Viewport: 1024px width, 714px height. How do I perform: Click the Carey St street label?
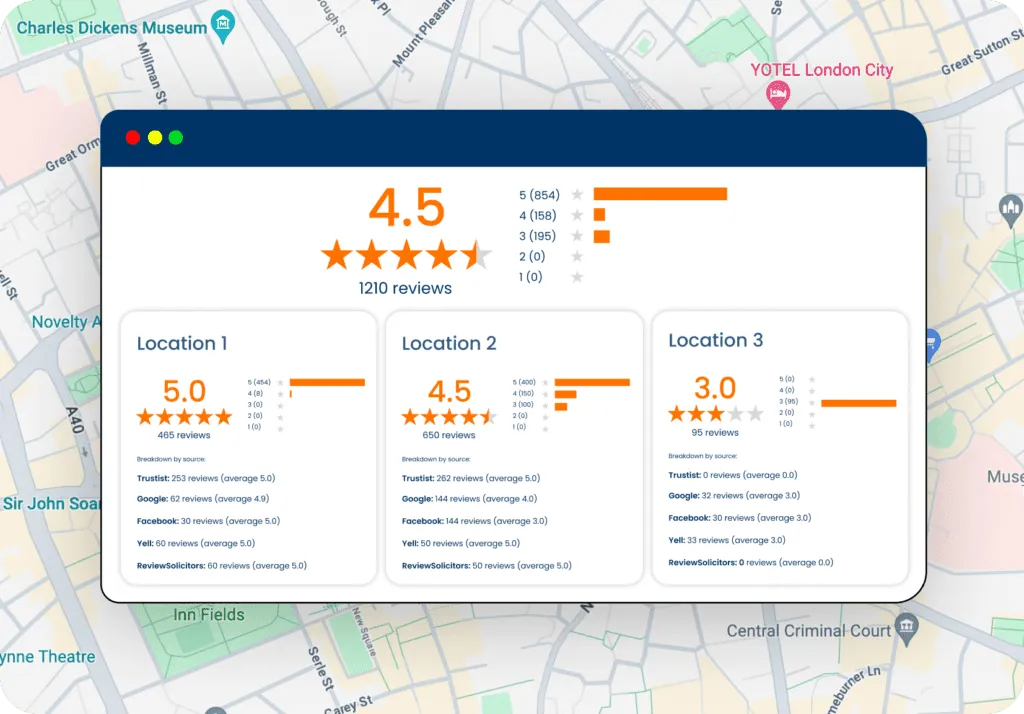pyautogui.click(x=348, y=705)
